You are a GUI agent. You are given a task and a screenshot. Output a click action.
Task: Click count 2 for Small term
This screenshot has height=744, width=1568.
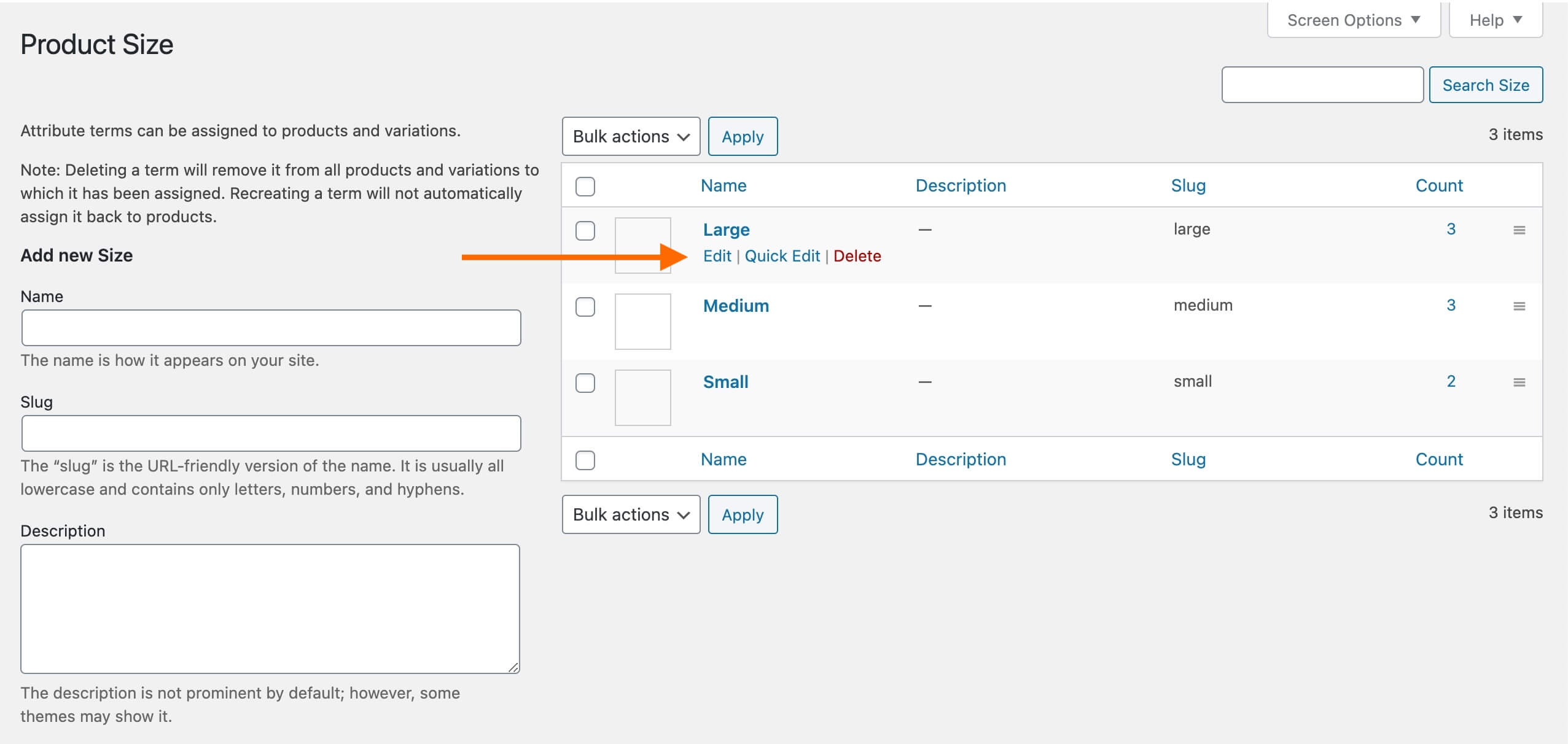(1451, 381)
